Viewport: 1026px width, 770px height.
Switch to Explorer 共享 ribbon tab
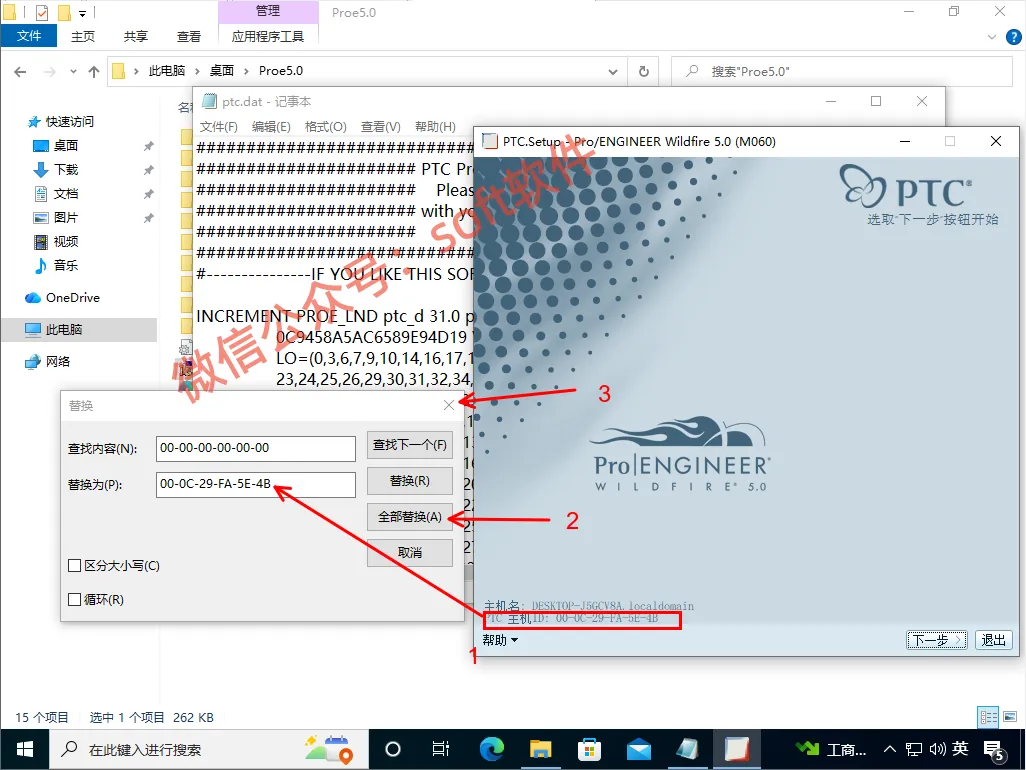[136, 37]
